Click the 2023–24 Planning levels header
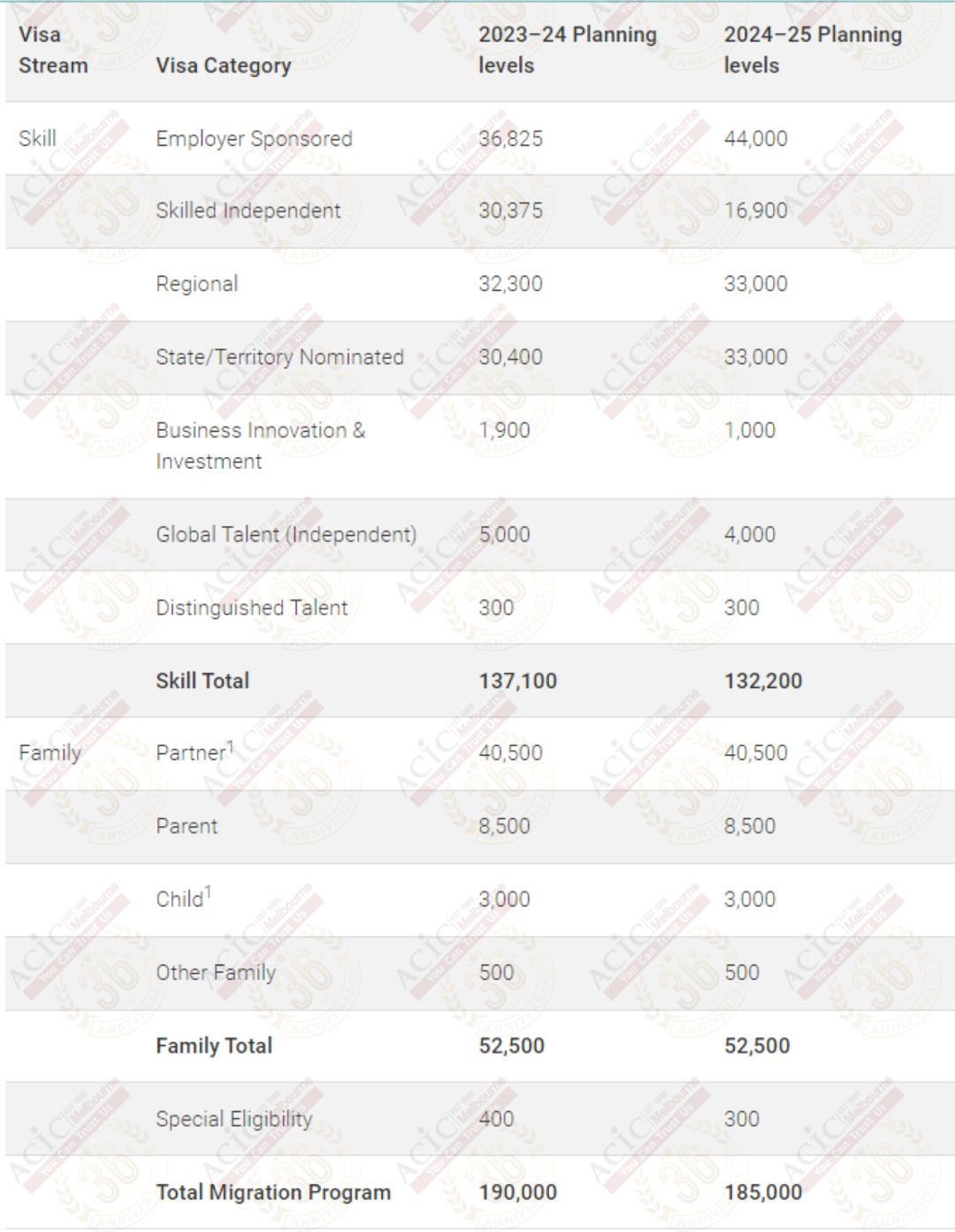 567,50
